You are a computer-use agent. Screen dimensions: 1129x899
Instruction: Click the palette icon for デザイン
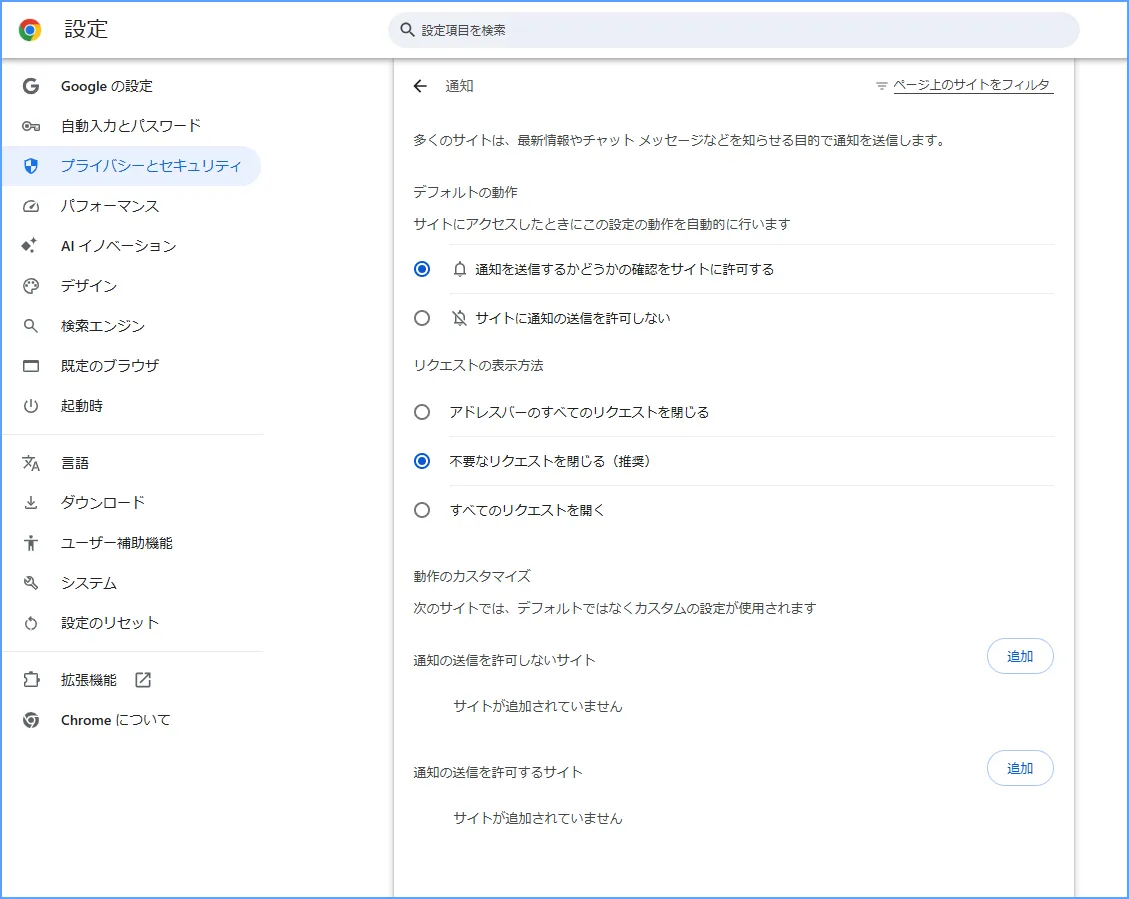point(31,286)
